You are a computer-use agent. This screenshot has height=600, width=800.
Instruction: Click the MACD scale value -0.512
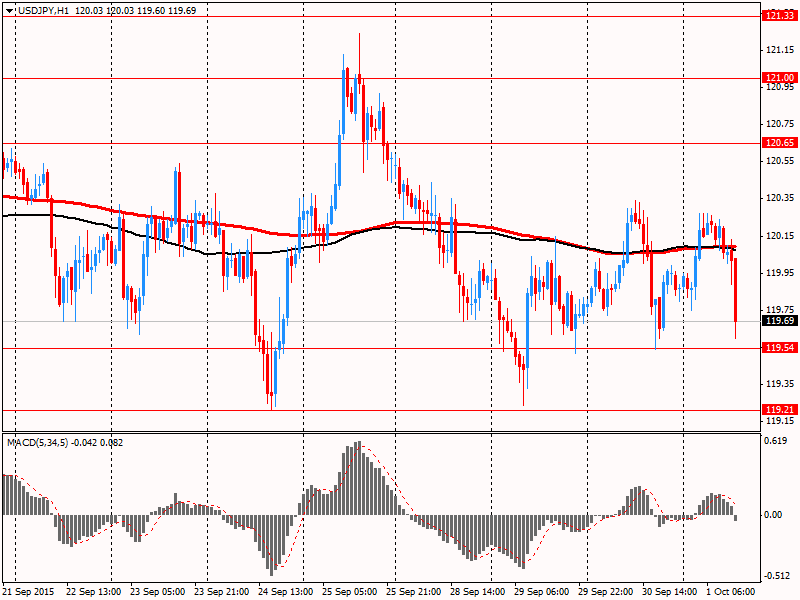(x=776, y=576)
